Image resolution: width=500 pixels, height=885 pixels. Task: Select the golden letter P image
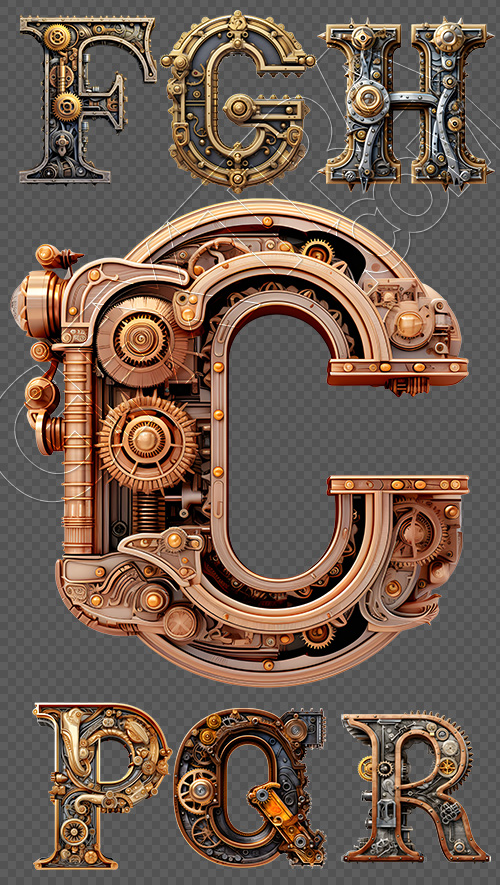click(102, 786)
